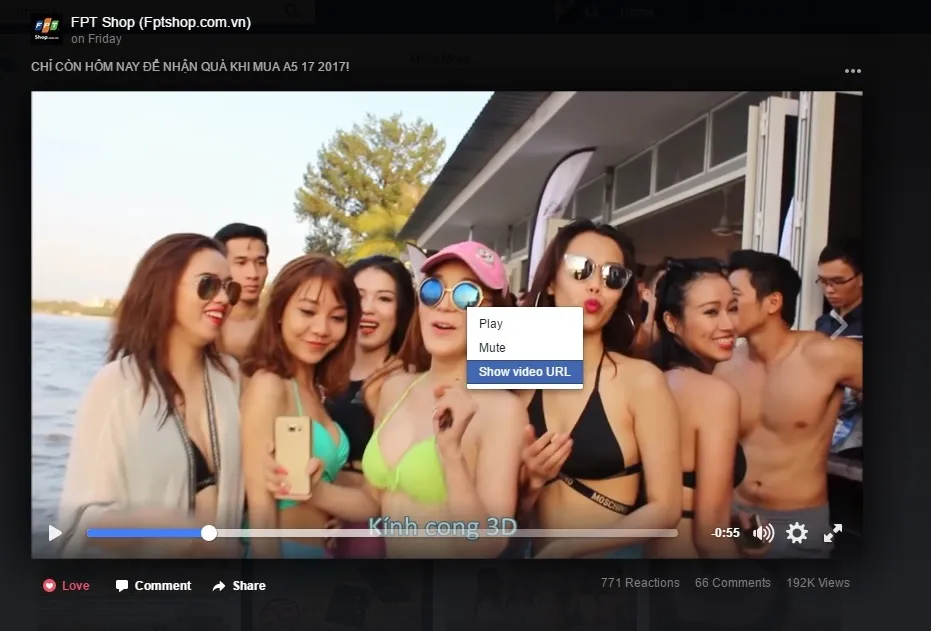The image size is (931, 631).
Task: Select Mute from the context menu
Action: 492,347
